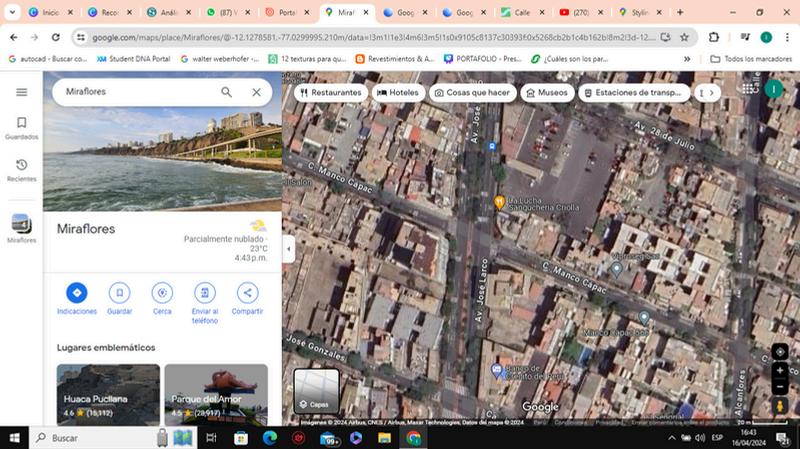The image size is (800, 449).
Task: Click the browser back arrow
Action: pos(14,37)
